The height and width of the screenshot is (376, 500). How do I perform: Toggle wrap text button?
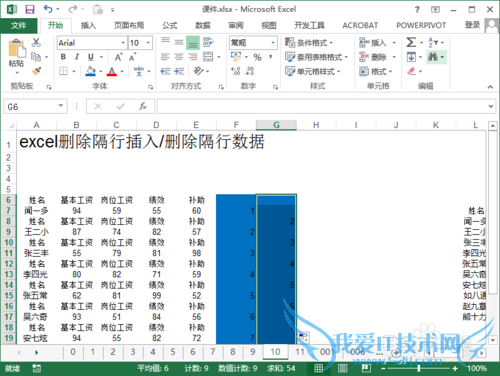[x=208, y=42]
